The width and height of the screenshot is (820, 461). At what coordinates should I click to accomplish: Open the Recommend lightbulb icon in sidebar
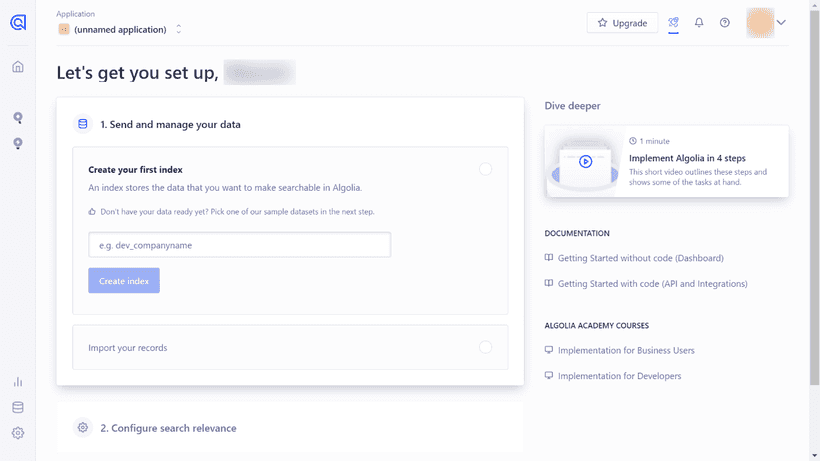click(18, 143)
